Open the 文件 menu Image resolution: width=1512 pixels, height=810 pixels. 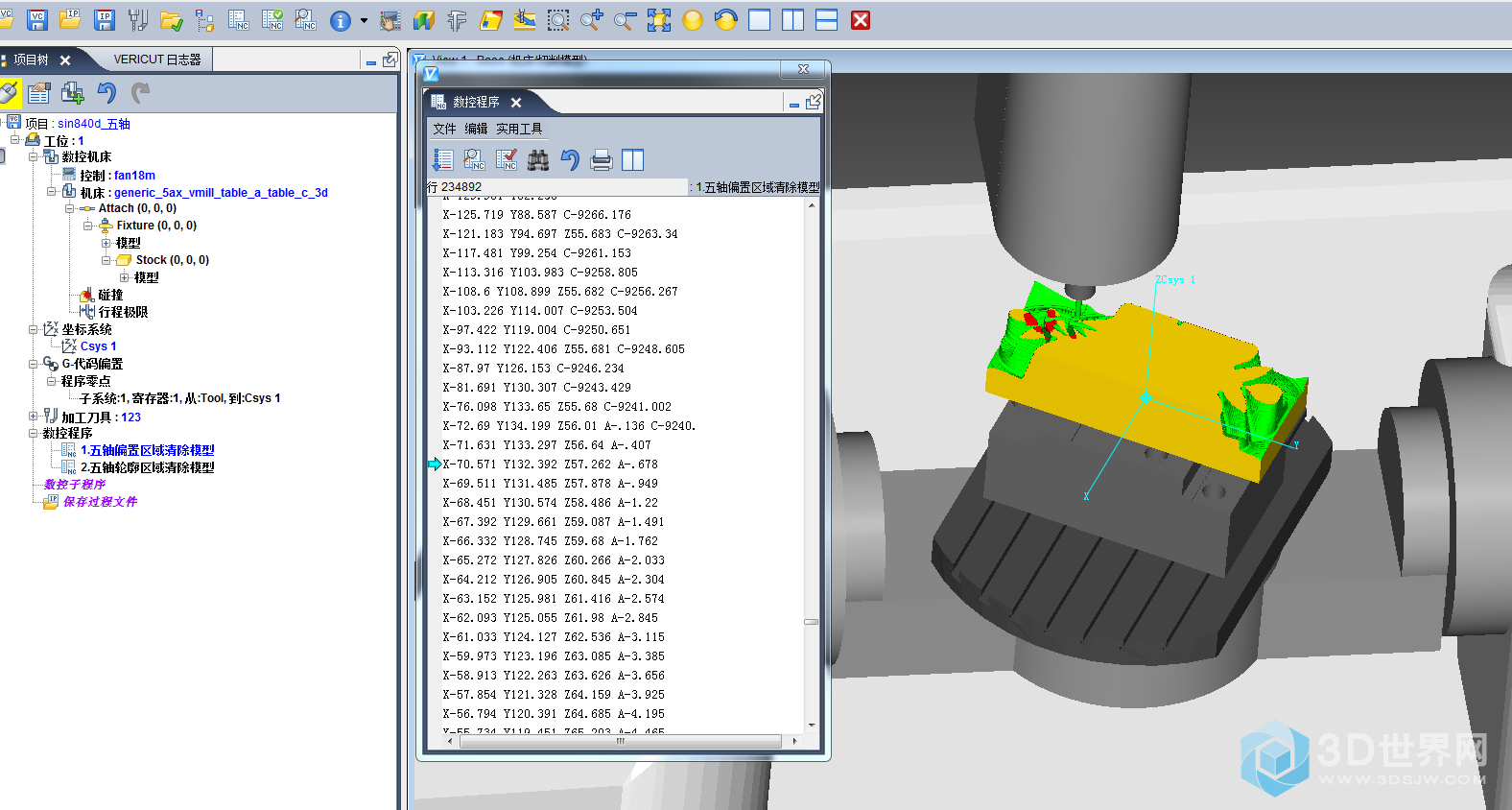pyautogui.click(x=444, y=129)
